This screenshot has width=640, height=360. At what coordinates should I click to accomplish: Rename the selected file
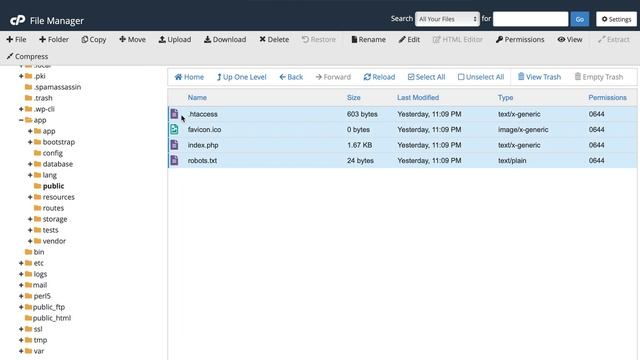[368, 40]
